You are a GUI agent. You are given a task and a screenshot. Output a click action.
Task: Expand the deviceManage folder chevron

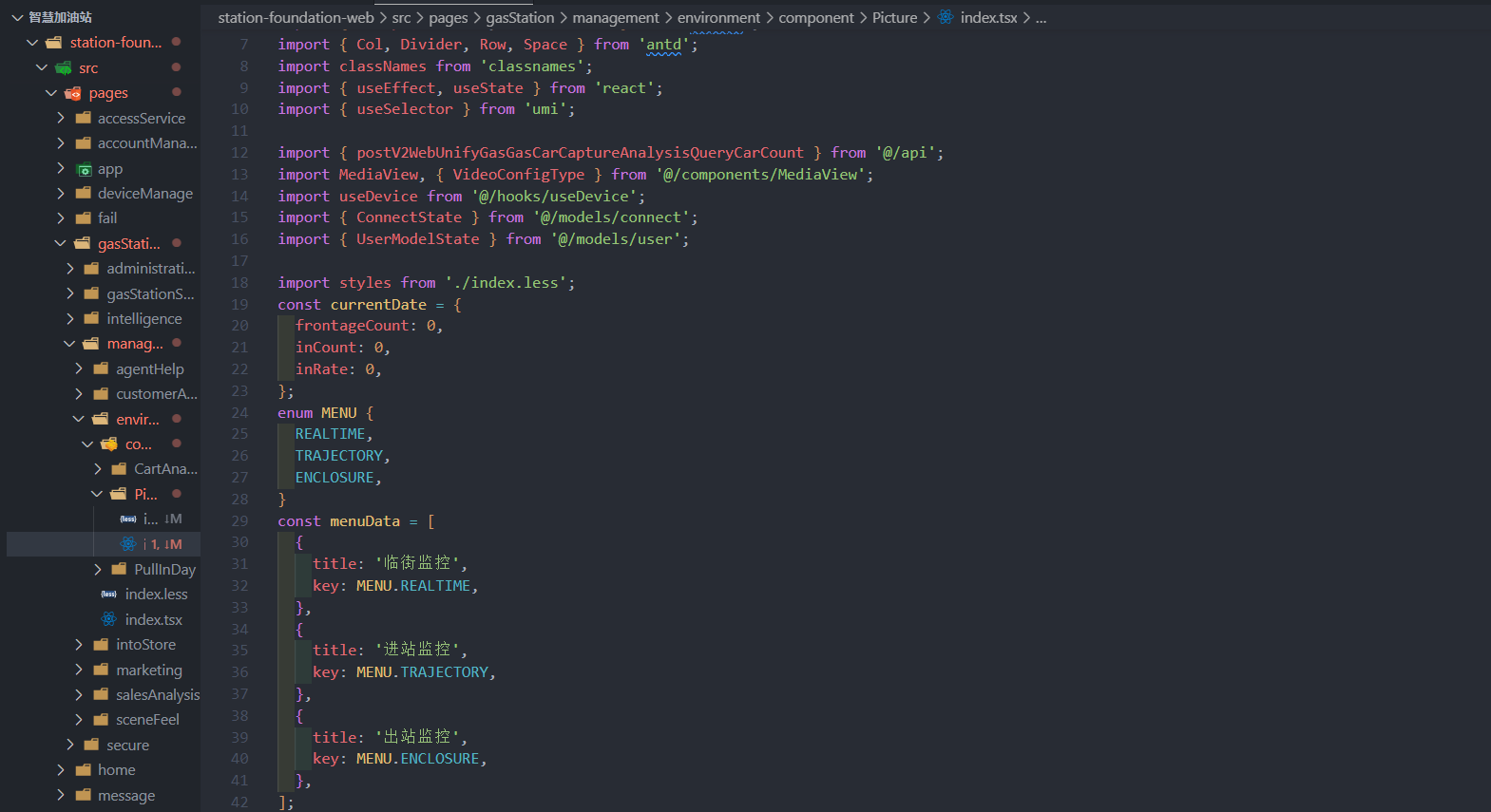click(61, 193)
